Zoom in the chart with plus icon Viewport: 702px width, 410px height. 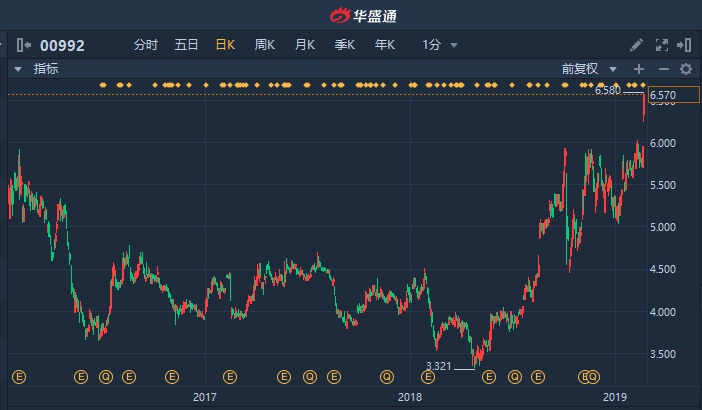[x=639, y=69]
